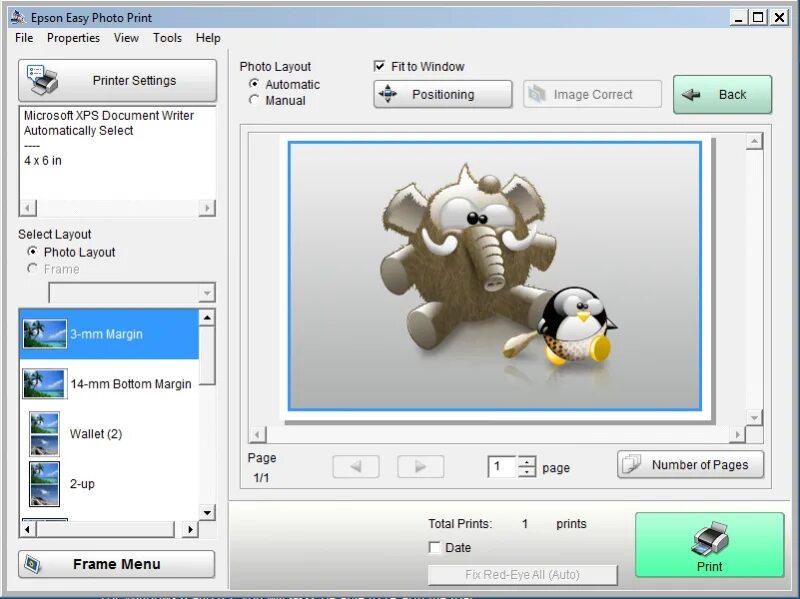This screenshot has width=800, height=599.
Task: Open the Frame Menu
Action: coord(116,564)
